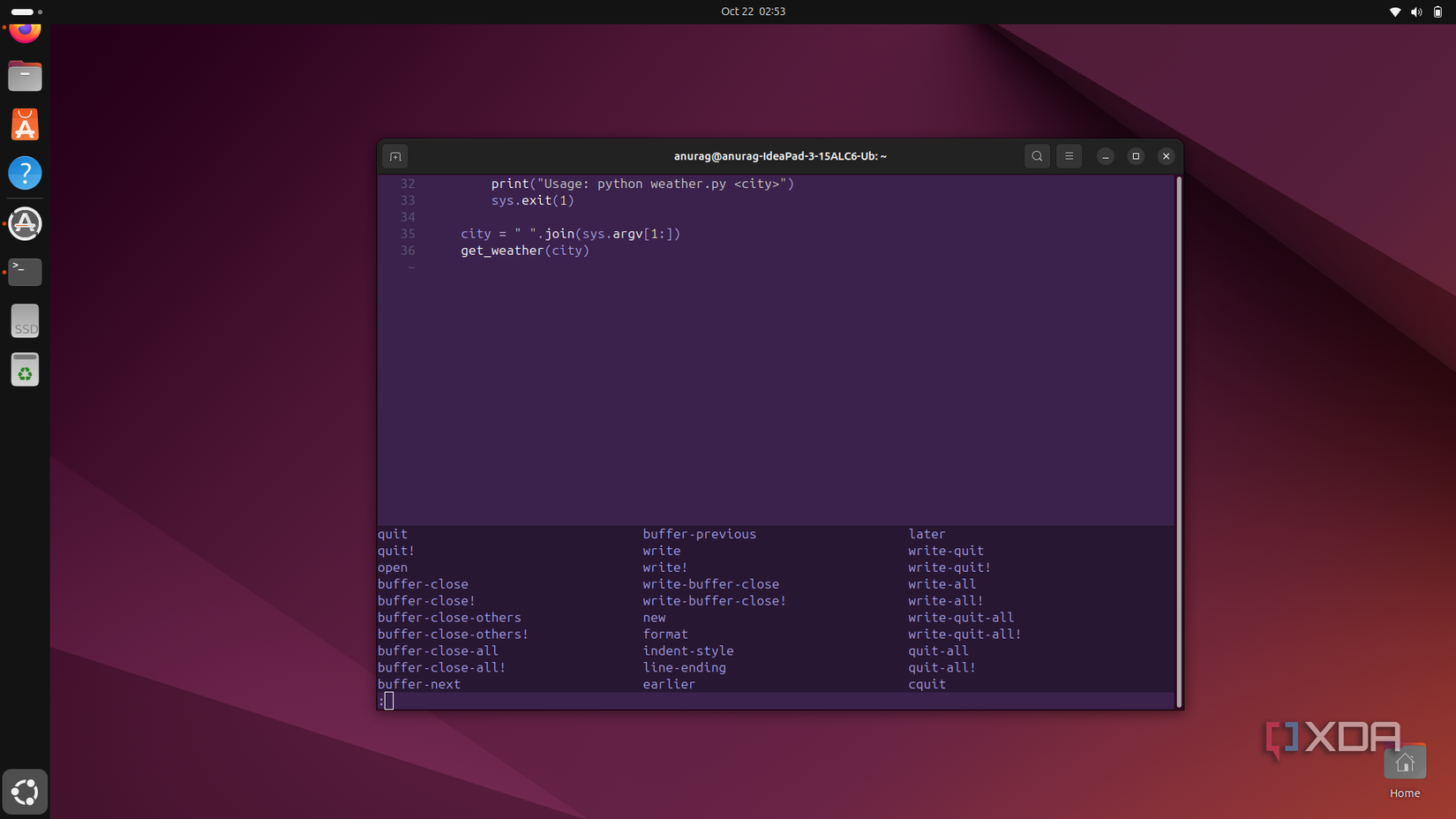Open the clock and calendar panel
1456x819 pixels.
click(x=753, y=11)
